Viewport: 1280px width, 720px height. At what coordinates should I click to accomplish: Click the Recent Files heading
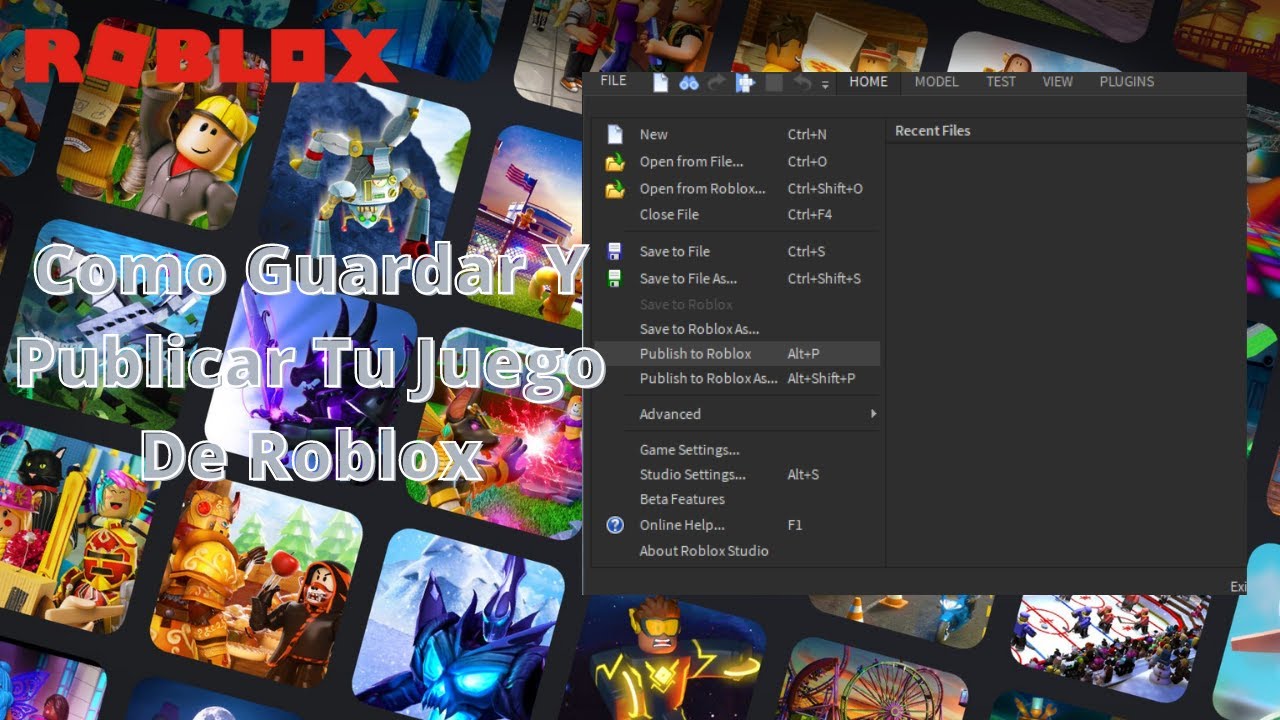pos(932,131)
